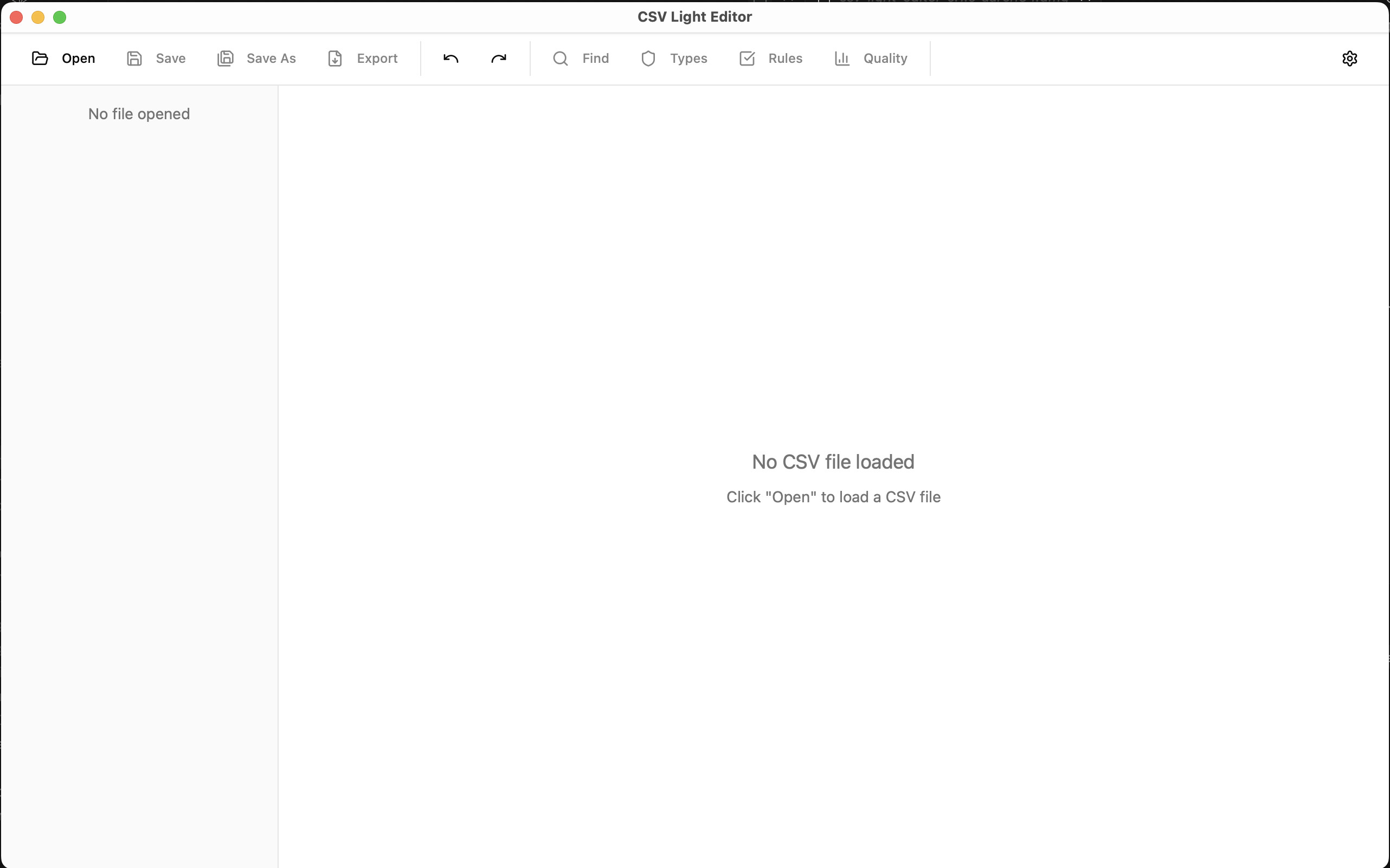Click the open folder icon
This screenshot has height=868, width=1390.
(40, 59)
